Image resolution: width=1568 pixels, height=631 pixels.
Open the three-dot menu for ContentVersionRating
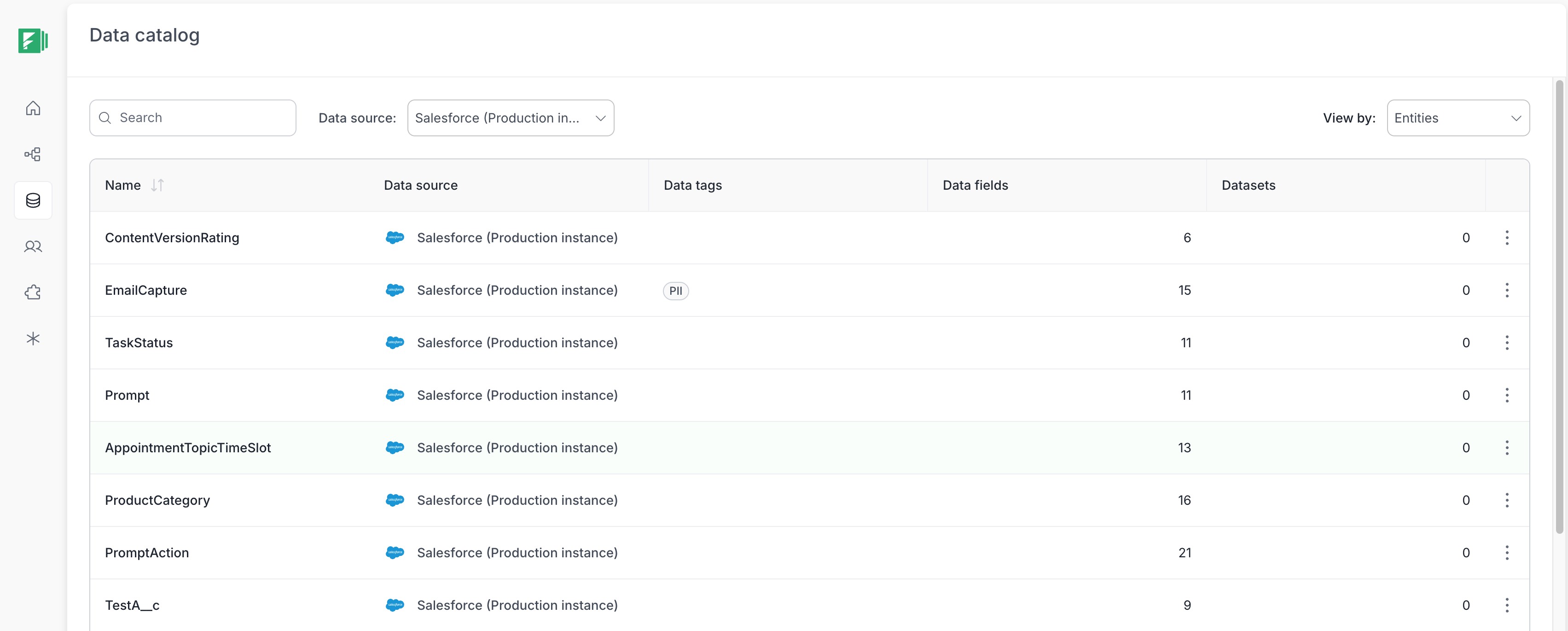click(x=1506, y=238)
